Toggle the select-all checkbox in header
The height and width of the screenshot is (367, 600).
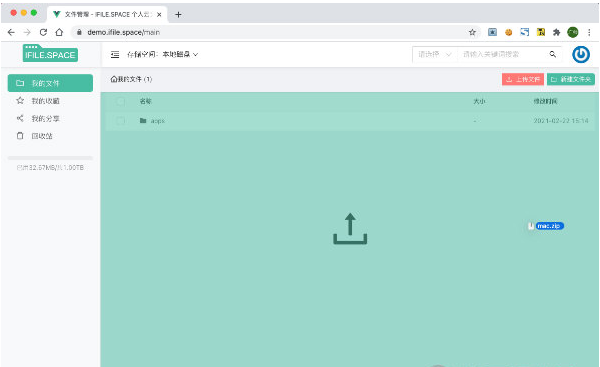click(x=120, y=101)
